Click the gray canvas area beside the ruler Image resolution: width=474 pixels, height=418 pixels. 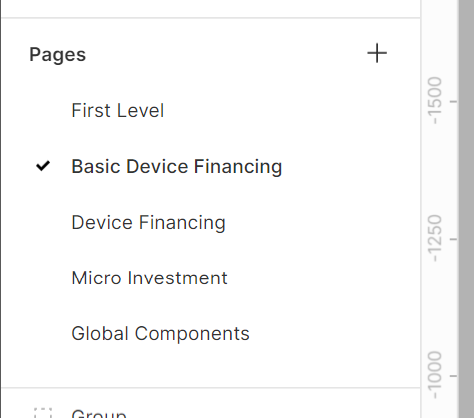(466, 209)
